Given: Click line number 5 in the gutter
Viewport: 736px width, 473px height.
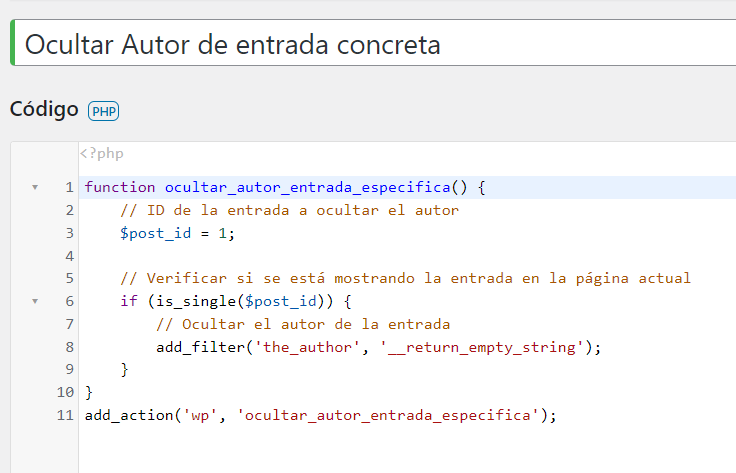Looking at the screenshot, I should point(69,278).
